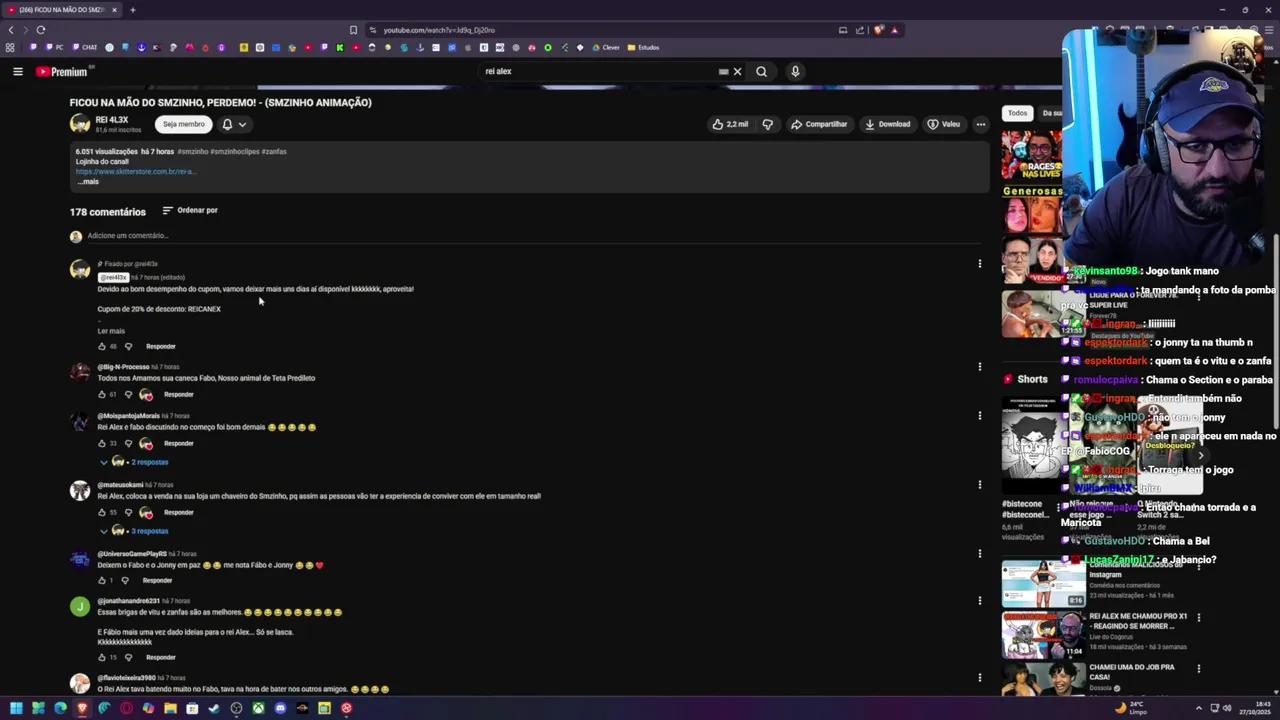Go to YouTube Premium home logo
The height and width of the screenshot is (720, 1280).
pos(62,71)
